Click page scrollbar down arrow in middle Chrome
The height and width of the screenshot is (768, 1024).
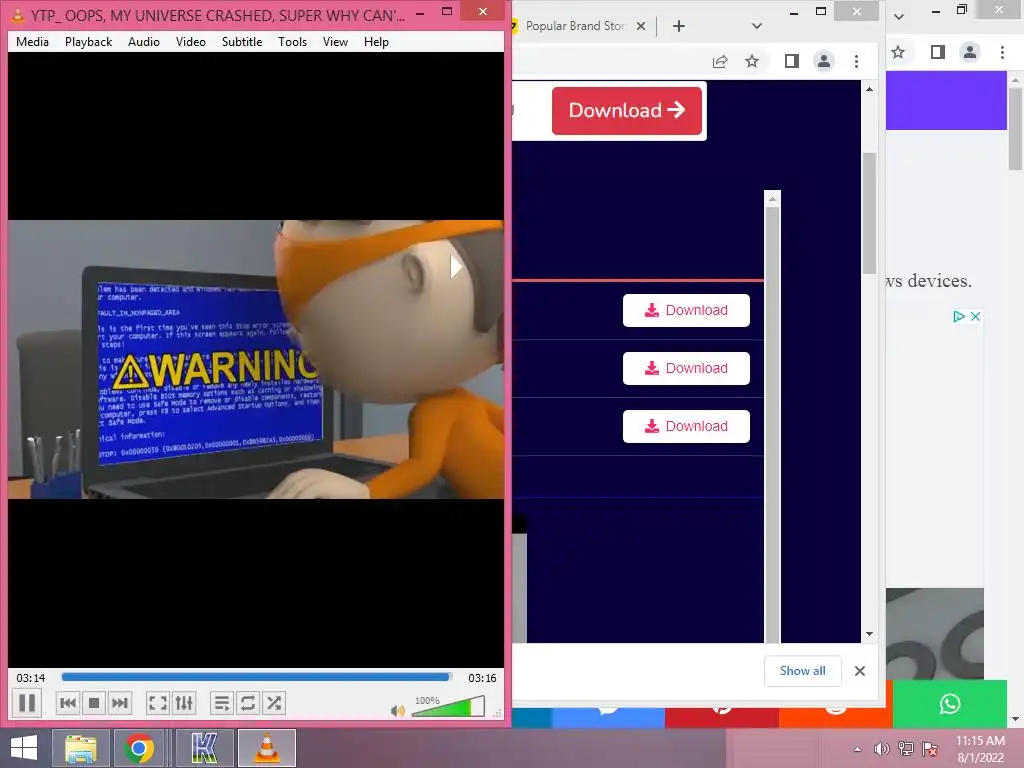869,633
